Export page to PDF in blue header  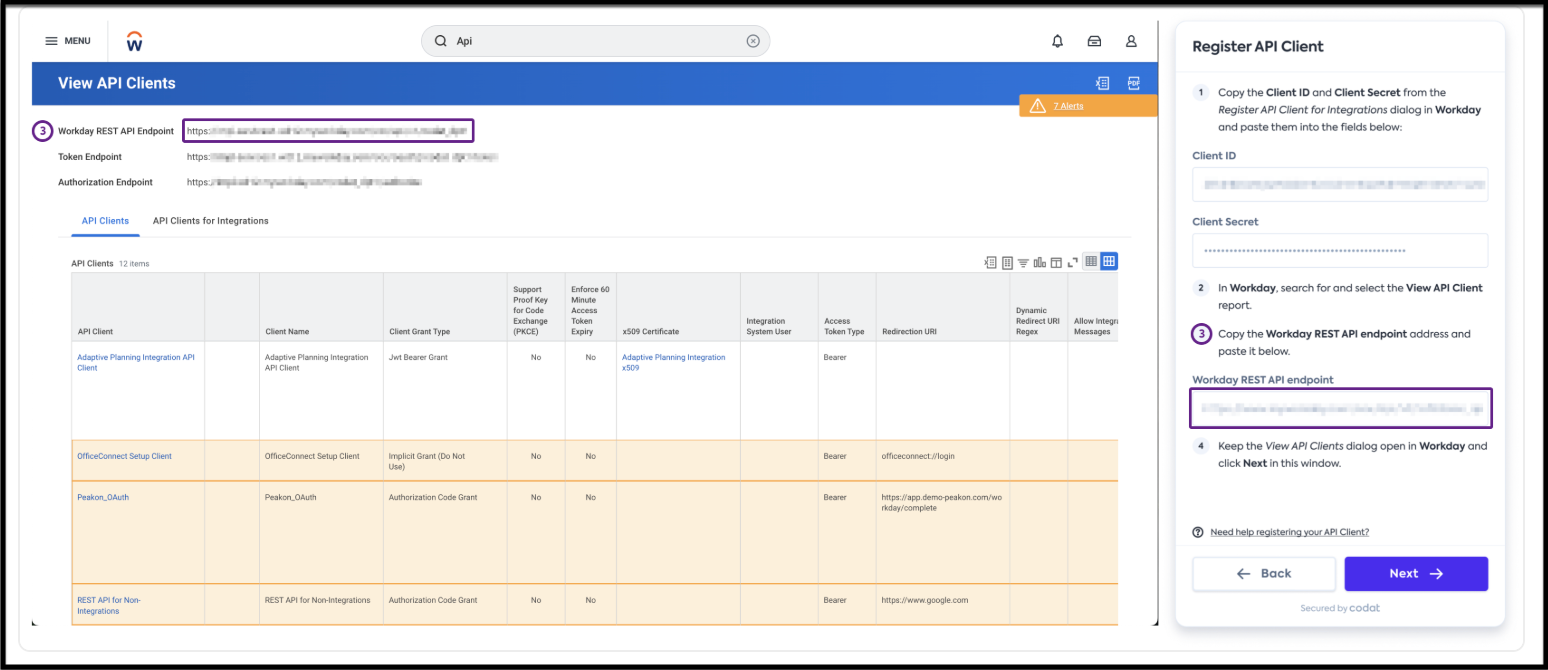tap(1134, 83)
